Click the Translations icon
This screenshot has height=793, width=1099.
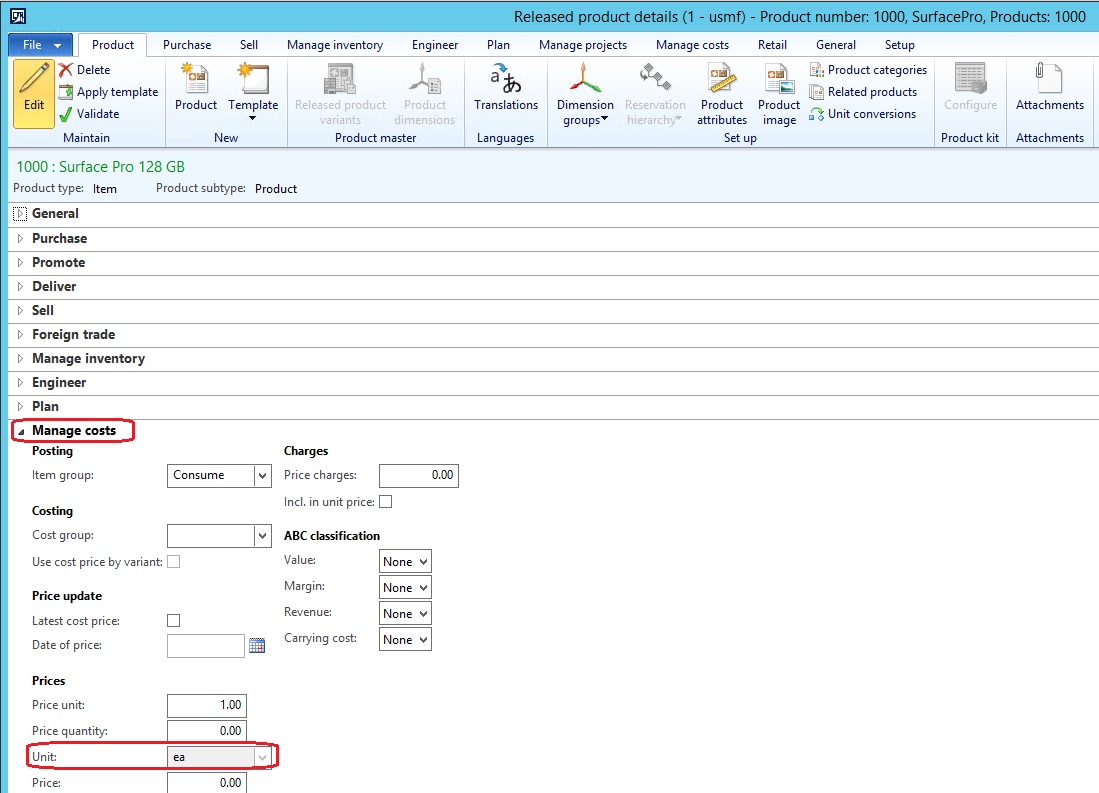click(505, 92)
